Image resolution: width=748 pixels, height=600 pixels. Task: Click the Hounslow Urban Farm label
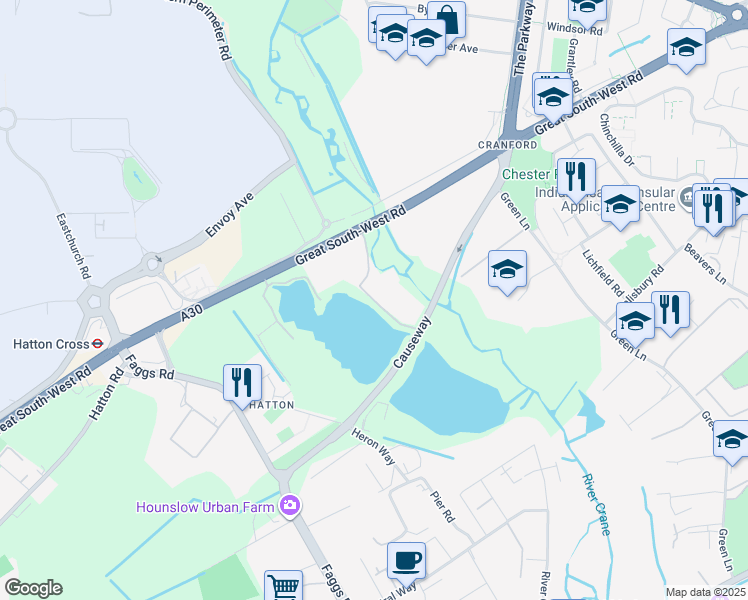(x=205, y=507)
